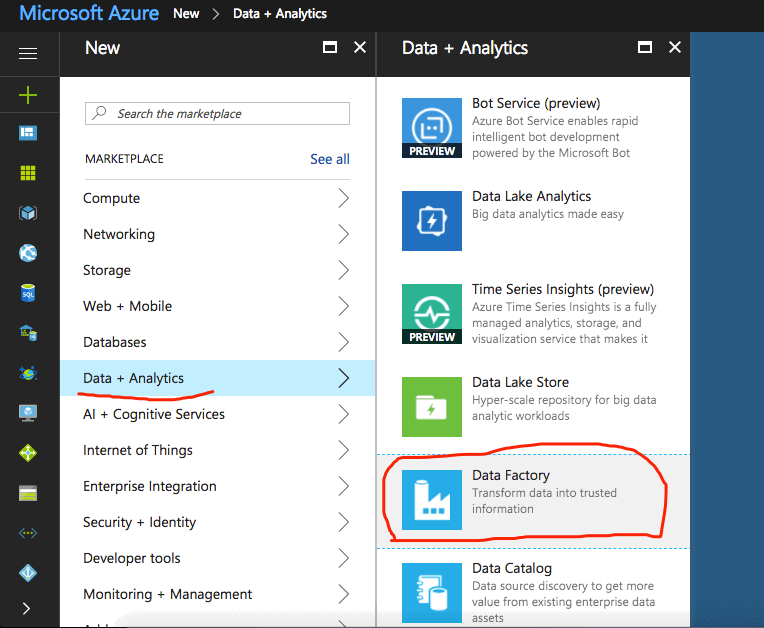
Task: Click the Data Lake Analytics icon
Action: [432, 221]
